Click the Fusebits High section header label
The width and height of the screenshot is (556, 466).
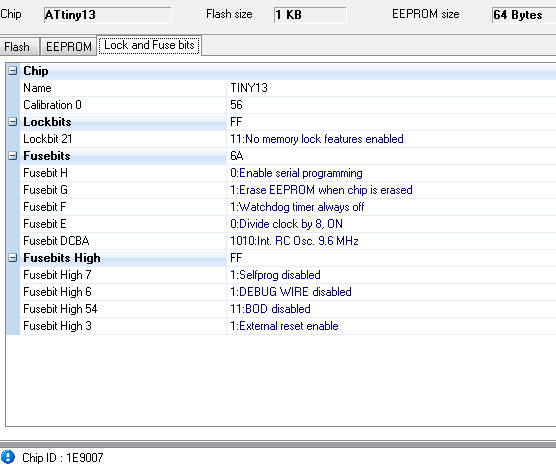(x=62, y=258)
